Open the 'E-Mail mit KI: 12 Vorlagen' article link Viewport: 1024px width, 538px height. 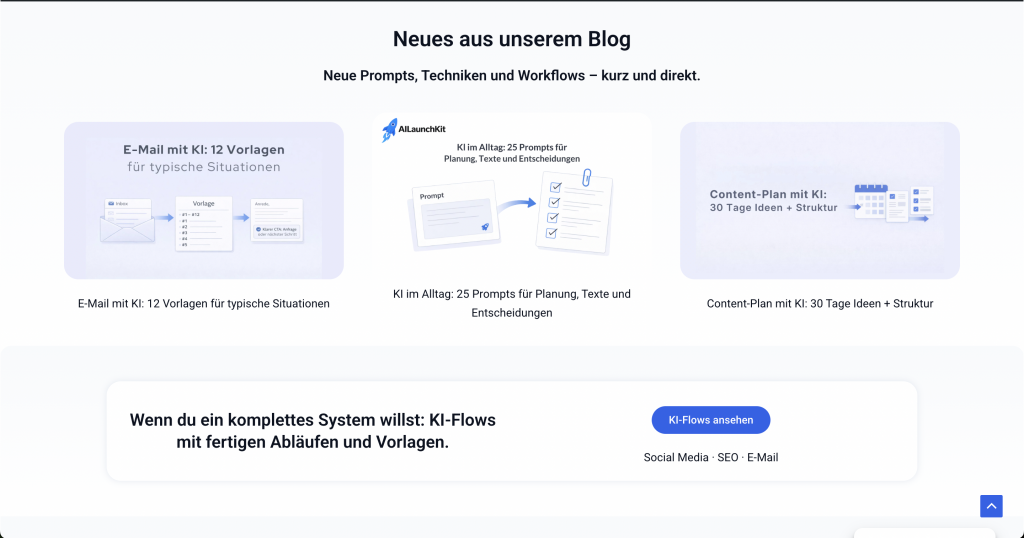[204, 303]
